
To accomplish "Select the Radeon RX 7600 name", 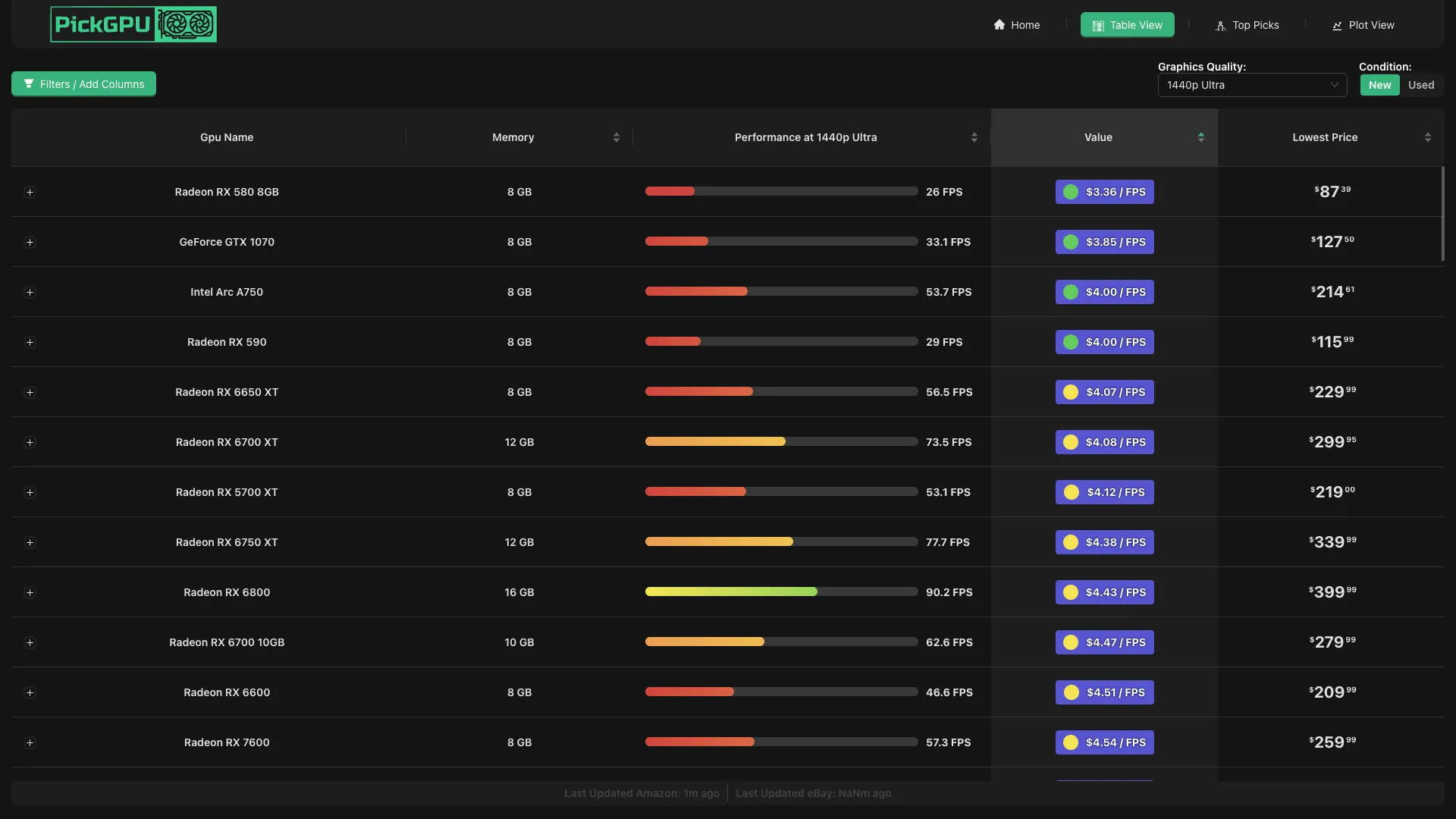I will click(x=227, y=742).
